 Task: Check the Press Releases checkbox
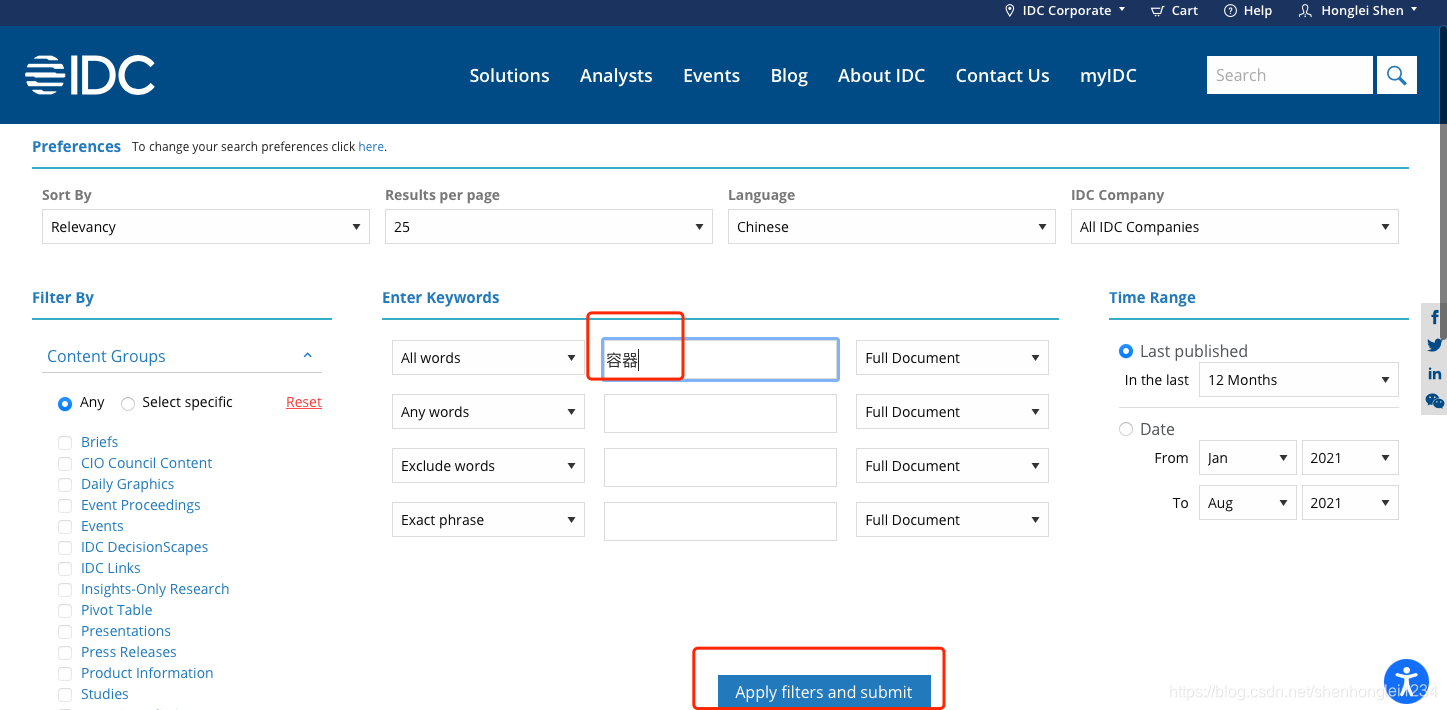(x=65, y=652)
